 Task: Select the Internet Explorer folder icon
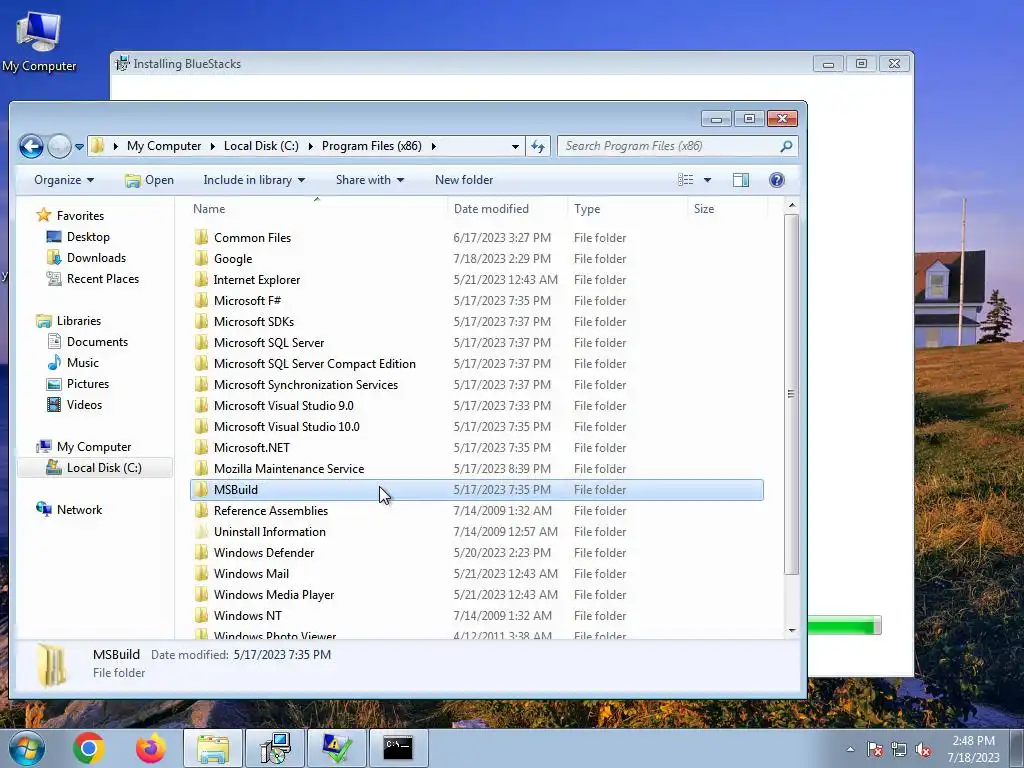coord(202,279)
